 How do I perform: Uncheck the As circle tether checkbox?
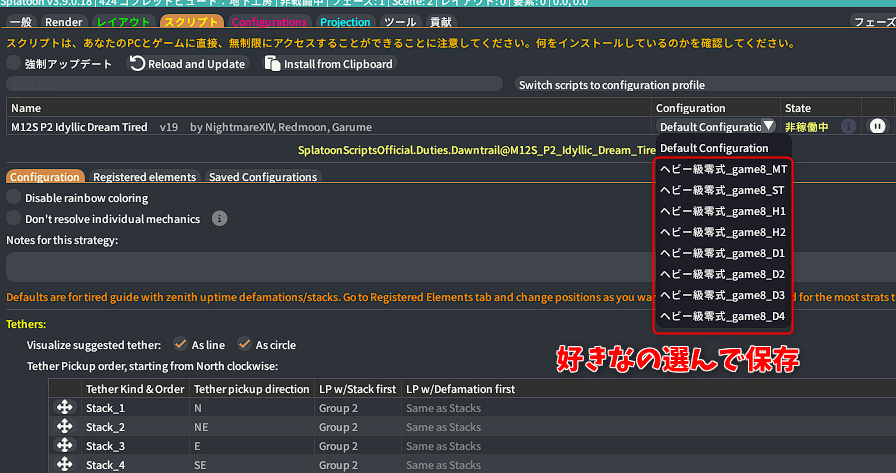coord(244,345)
